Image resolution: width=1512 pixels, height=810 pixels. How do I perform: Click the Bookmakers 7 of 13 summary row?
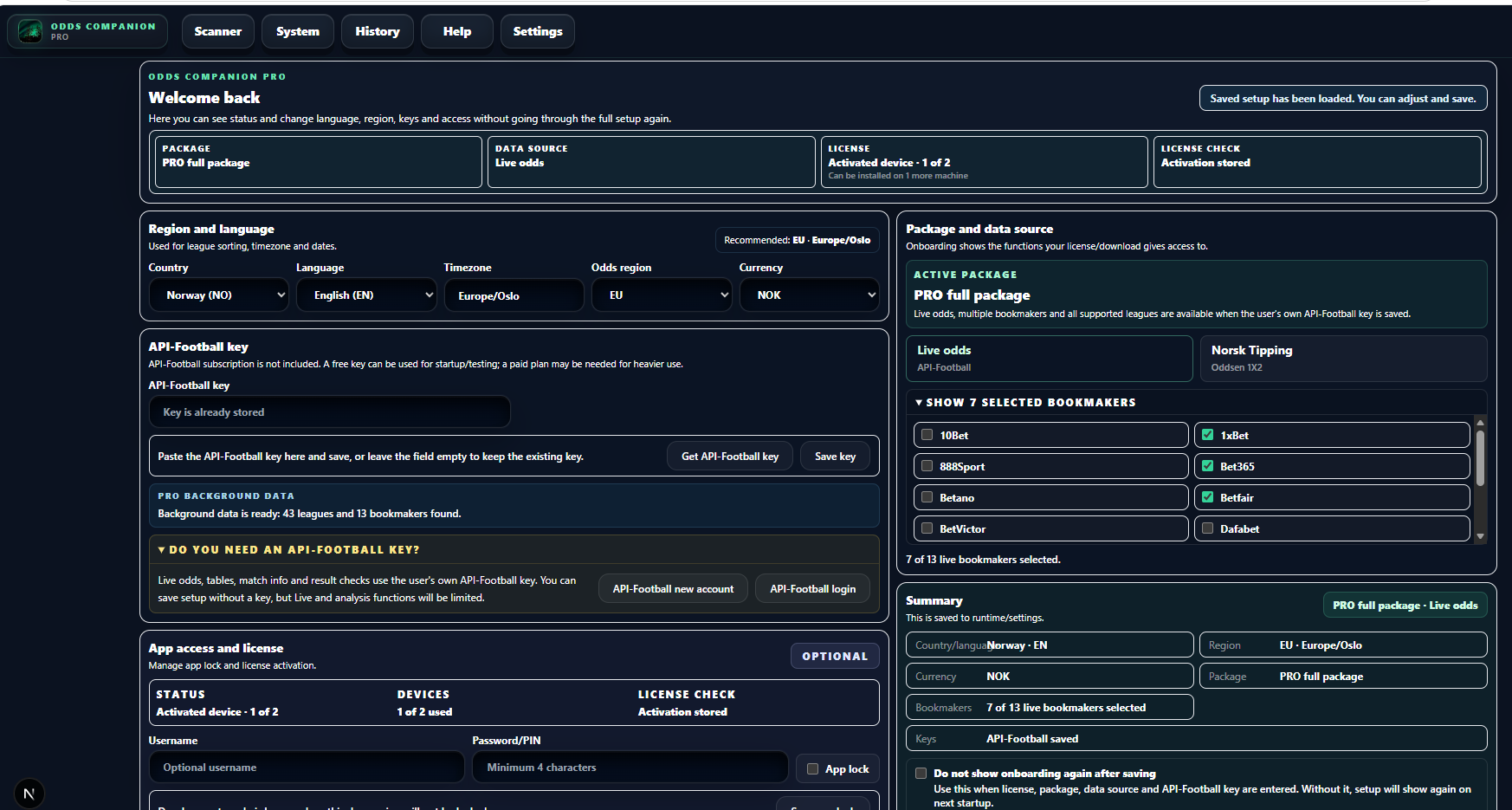[1050, 708]
